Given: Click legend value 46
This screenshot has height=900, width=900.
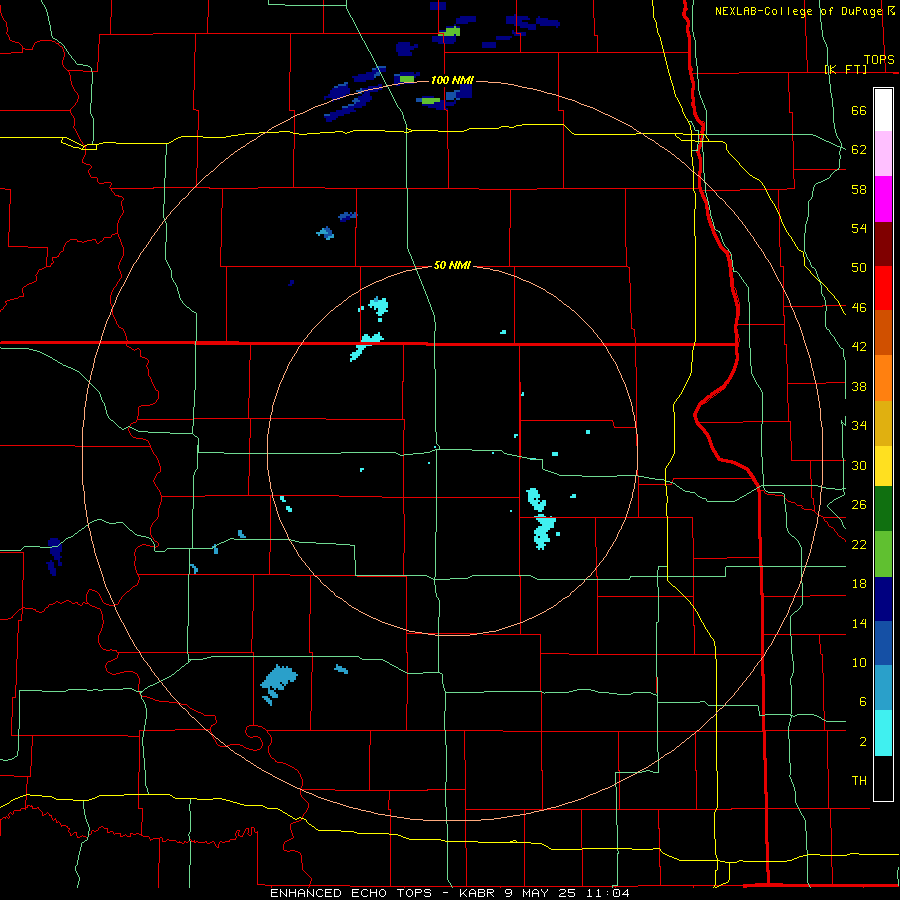Looking at the screenshot, I should coord(859,308).
